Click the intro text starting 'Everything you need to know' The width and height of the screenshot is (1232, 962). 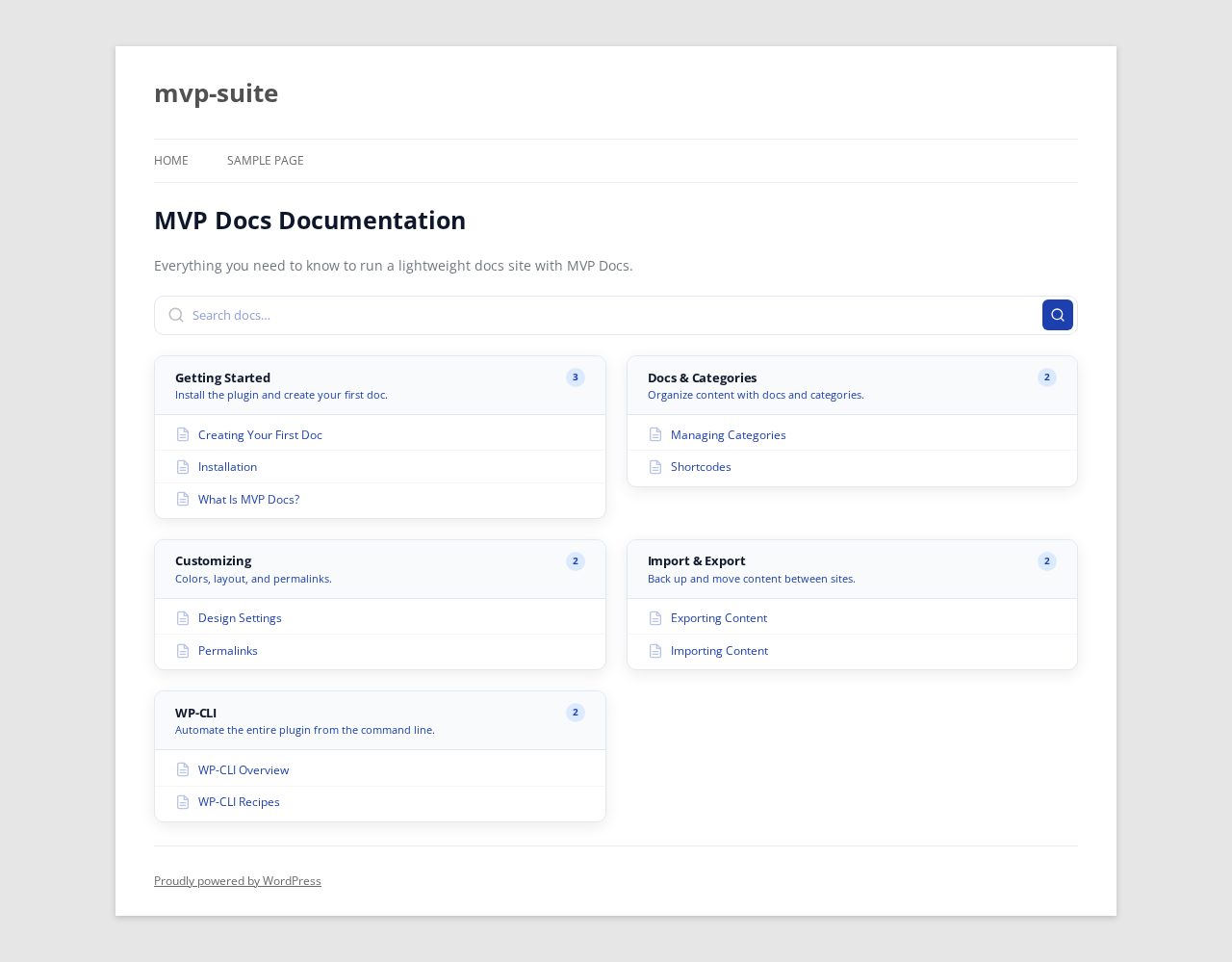coord(394,266)
